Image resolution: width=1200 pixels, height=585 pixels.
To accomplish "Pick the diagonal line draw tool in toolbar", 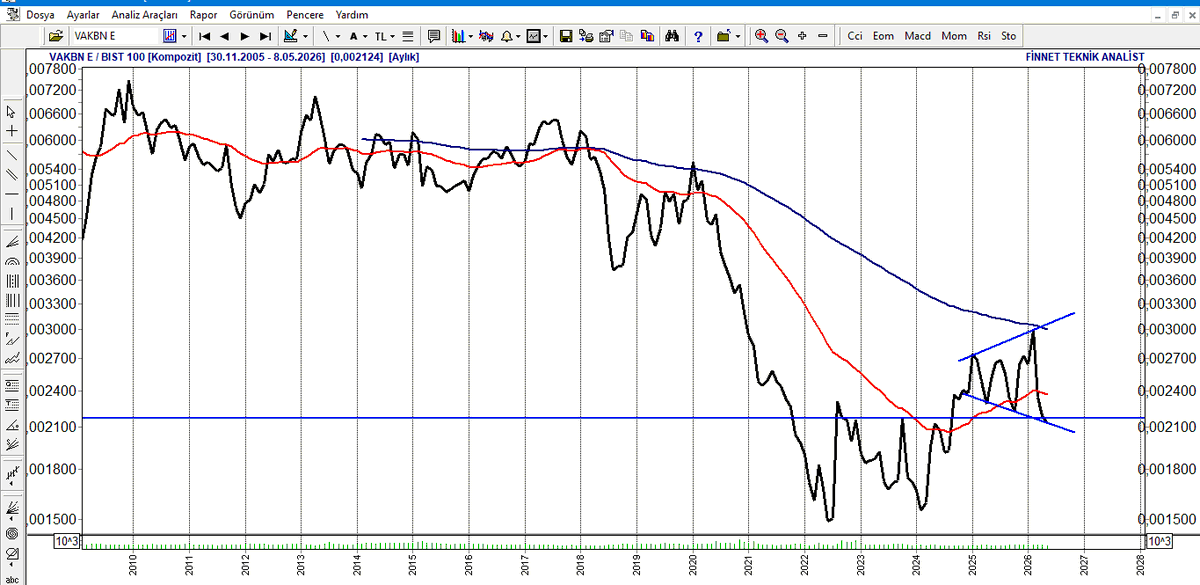I will [326, 36].
